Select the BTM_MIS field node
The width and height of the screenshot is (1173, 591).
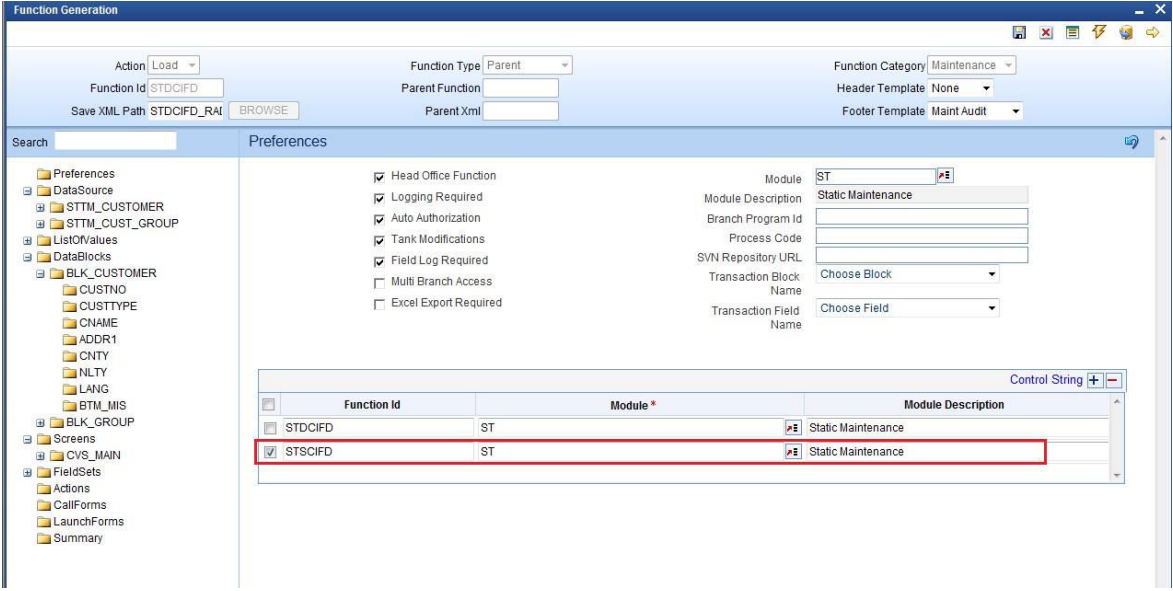tap(95, 405)
